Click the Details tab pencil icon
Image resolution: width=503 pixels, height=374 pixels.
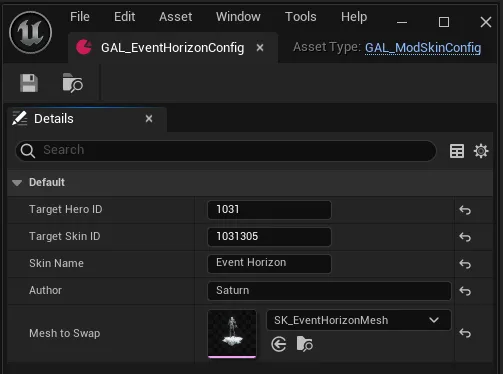pyautogui.click(x=20, y=118)
